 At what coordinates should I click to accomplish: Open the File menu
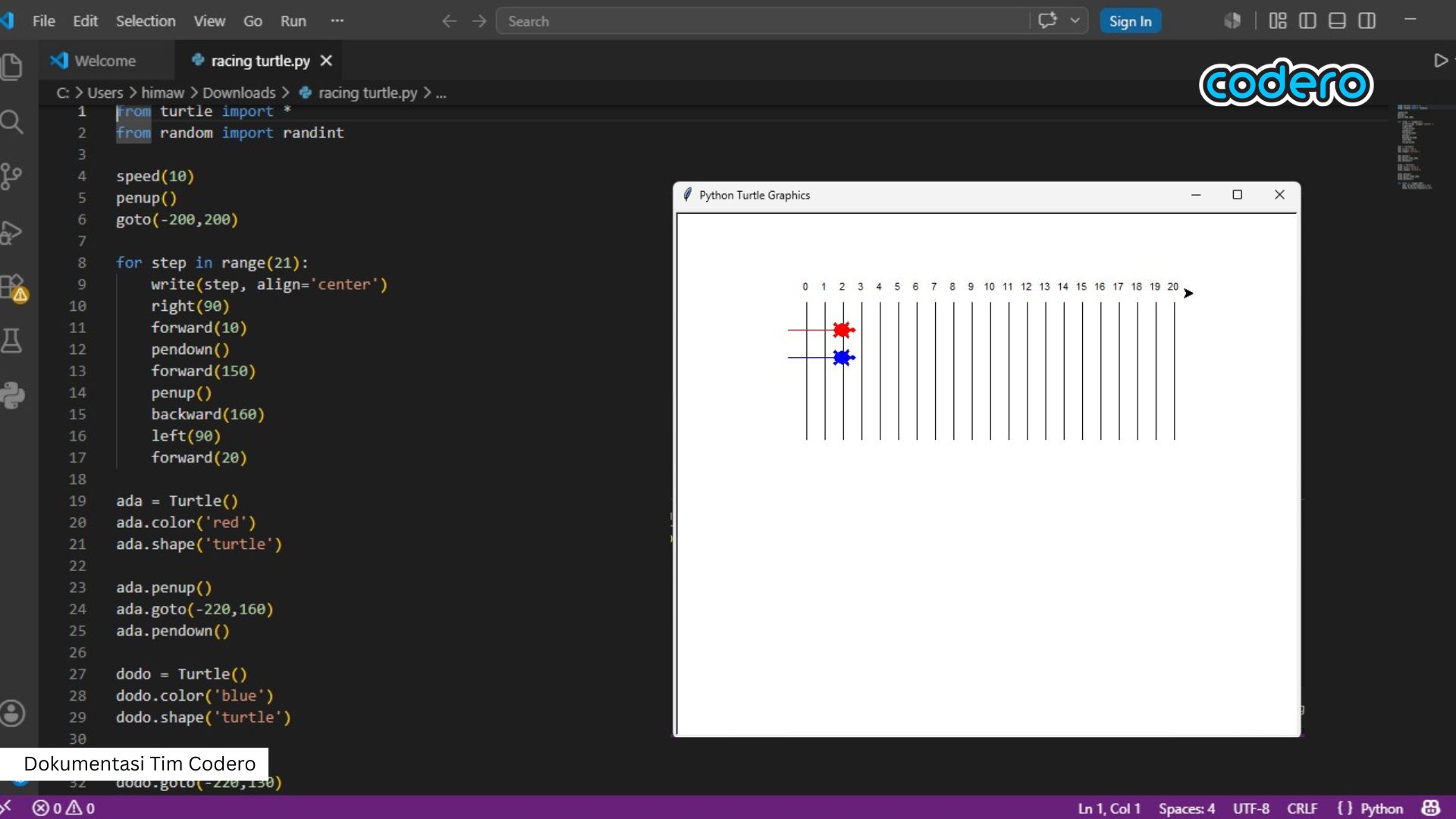click(43, 21)
